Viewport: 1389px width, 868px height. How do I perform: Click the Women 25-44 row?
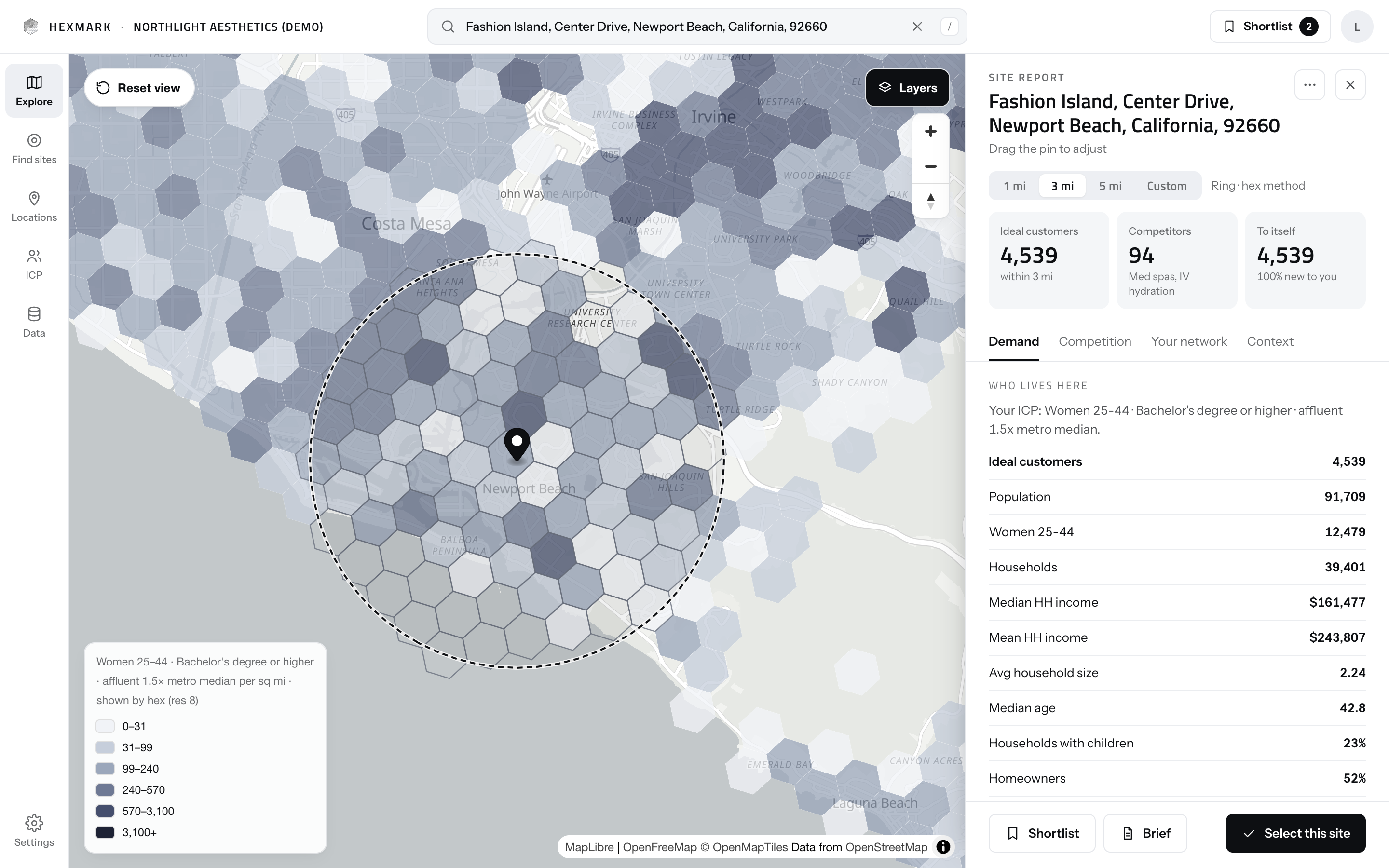pyautogui.click(x=1177, y=532)
